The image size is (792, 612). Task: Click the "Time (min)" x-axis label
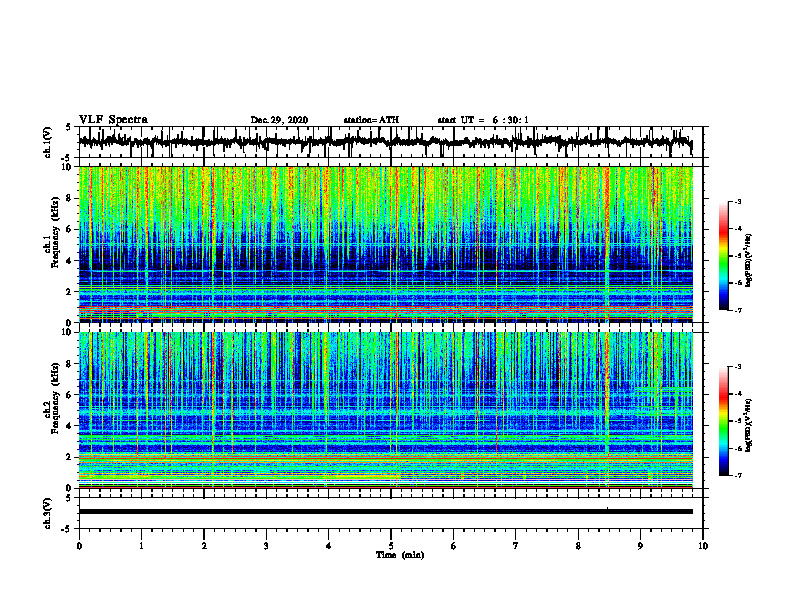pos(400,555)
